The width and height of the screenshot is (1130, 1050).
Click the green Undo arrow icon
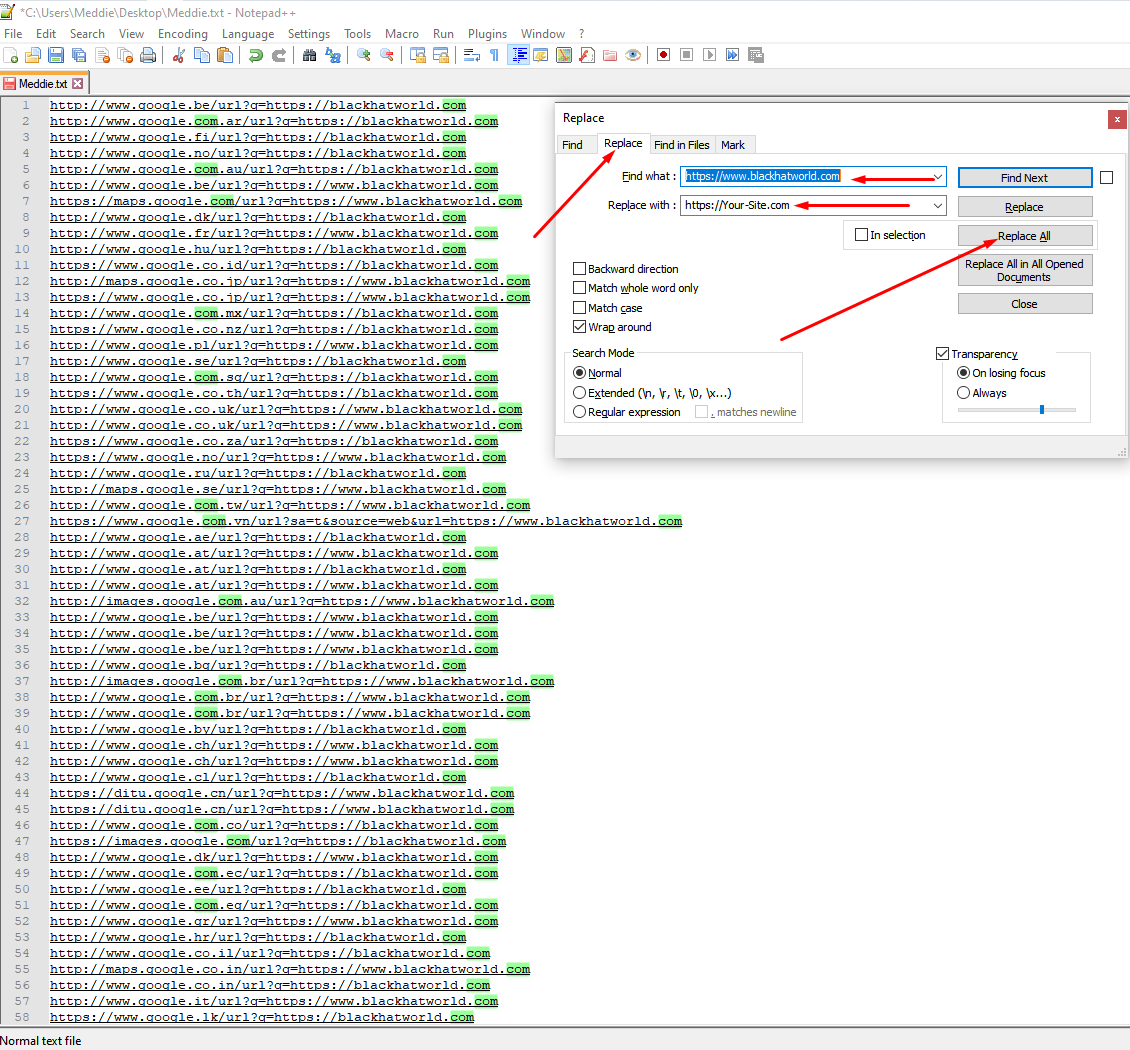255,55
